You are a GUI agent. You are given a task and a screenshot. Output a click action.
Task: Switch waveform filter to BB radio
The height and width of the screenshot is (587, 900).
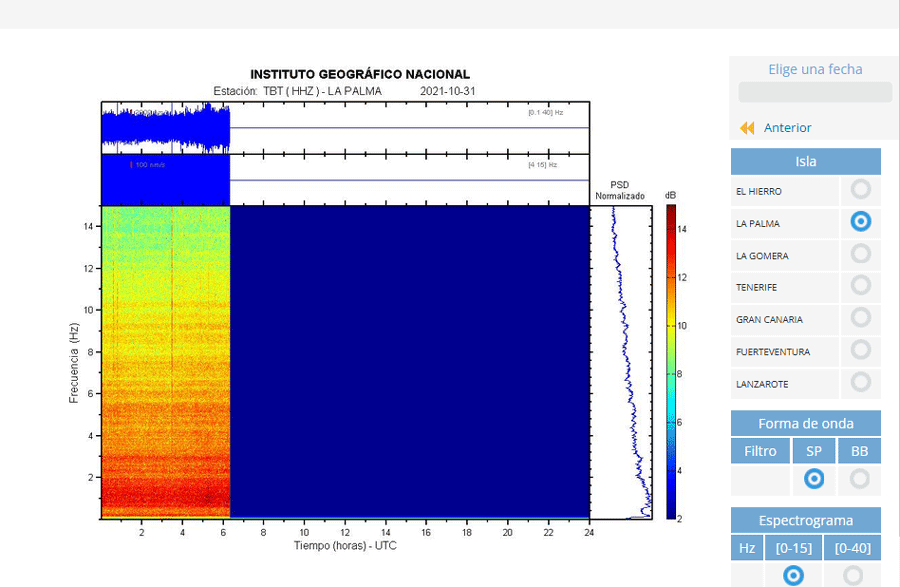859,479
